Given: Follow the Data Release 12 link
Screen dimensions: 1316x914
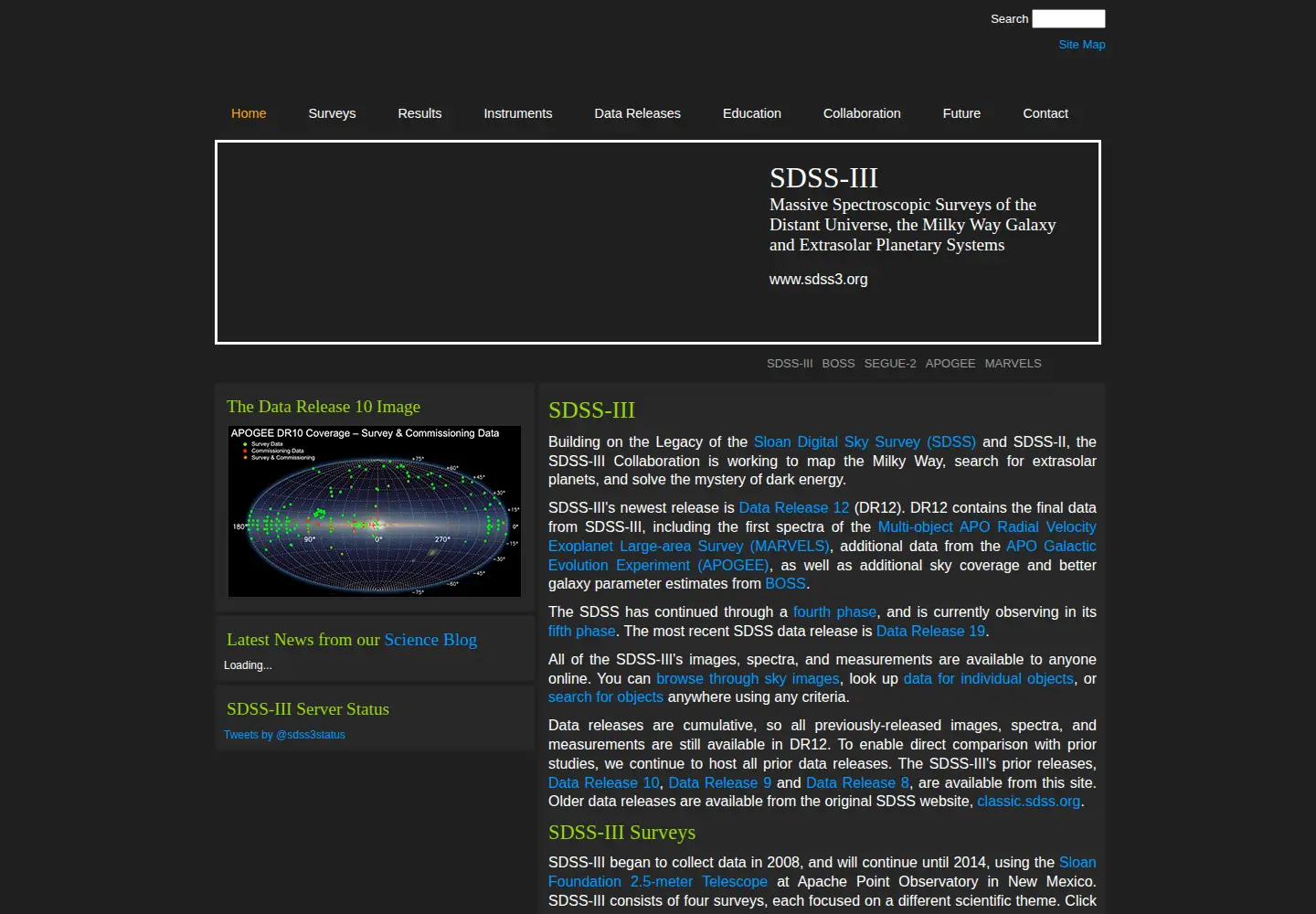Looking at the screenshot, I should pos(794,508).
